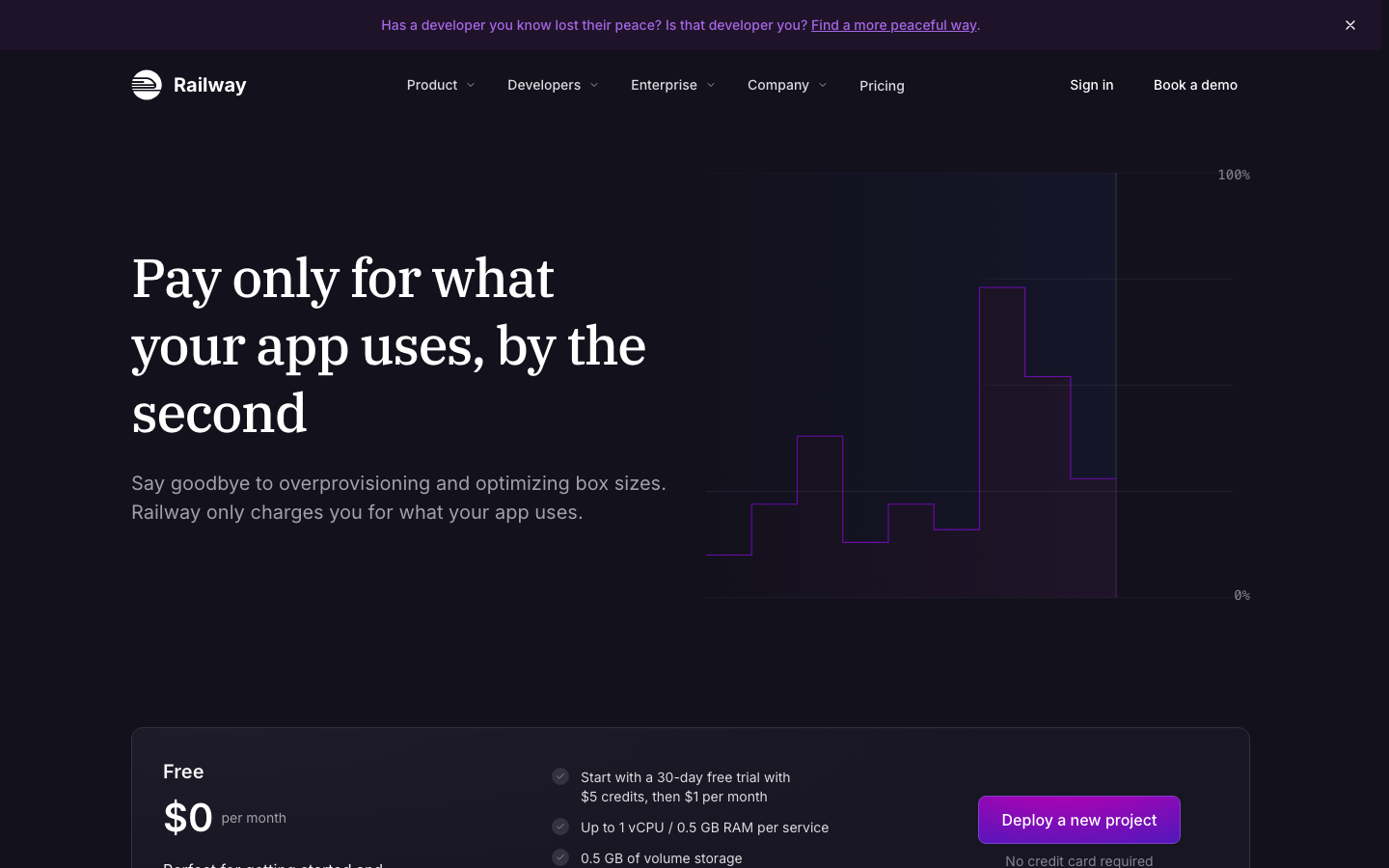Go to the Pricing page
1389x868 pixels.
(x=882, y=86)
